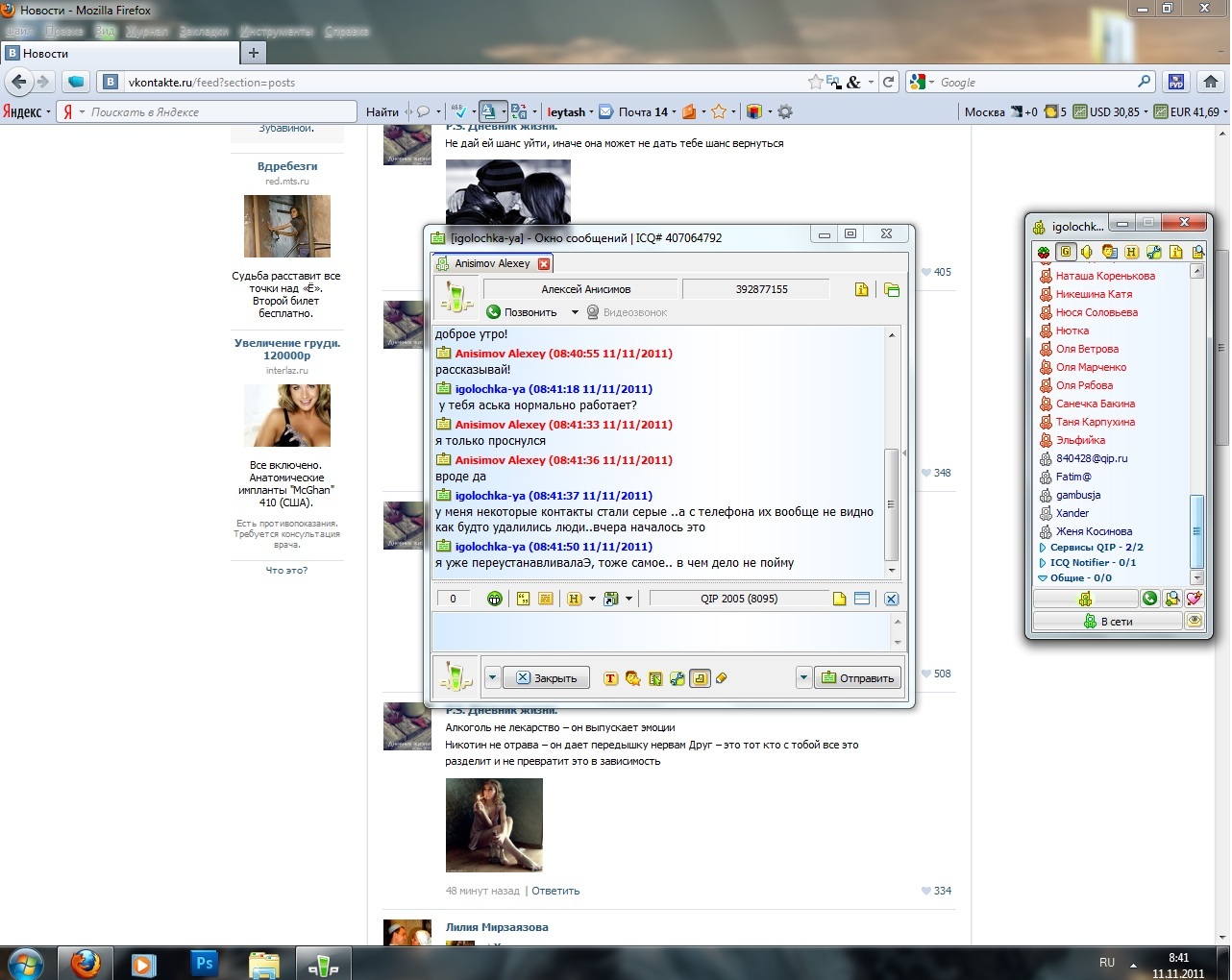
Task: Click the green folder icon at chat header right
Action: click(892, 289)
